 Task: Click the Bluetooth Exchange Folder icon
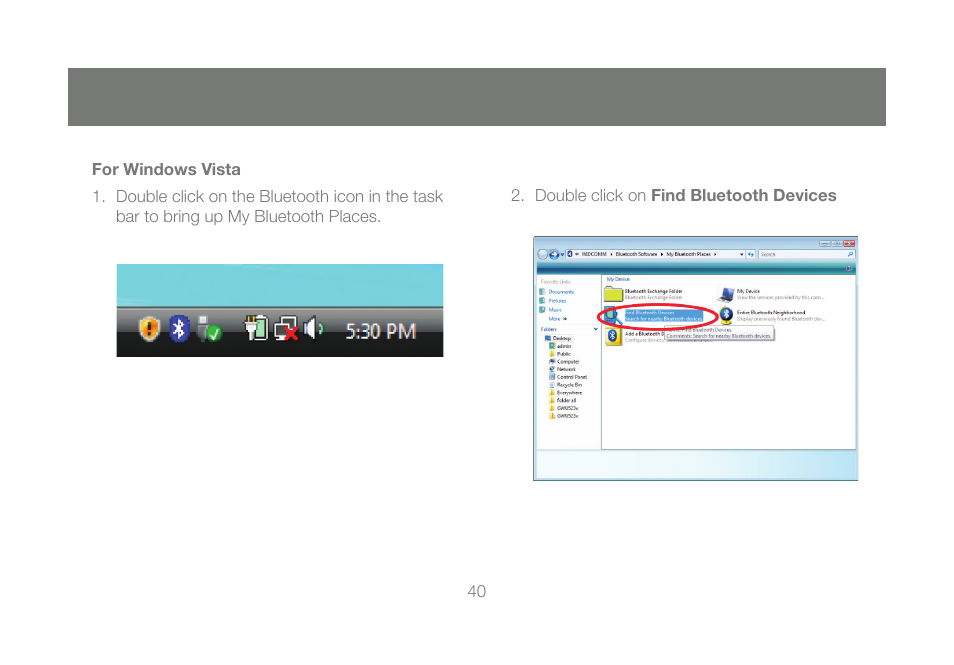pyautogui.click(x=613, y=294)
